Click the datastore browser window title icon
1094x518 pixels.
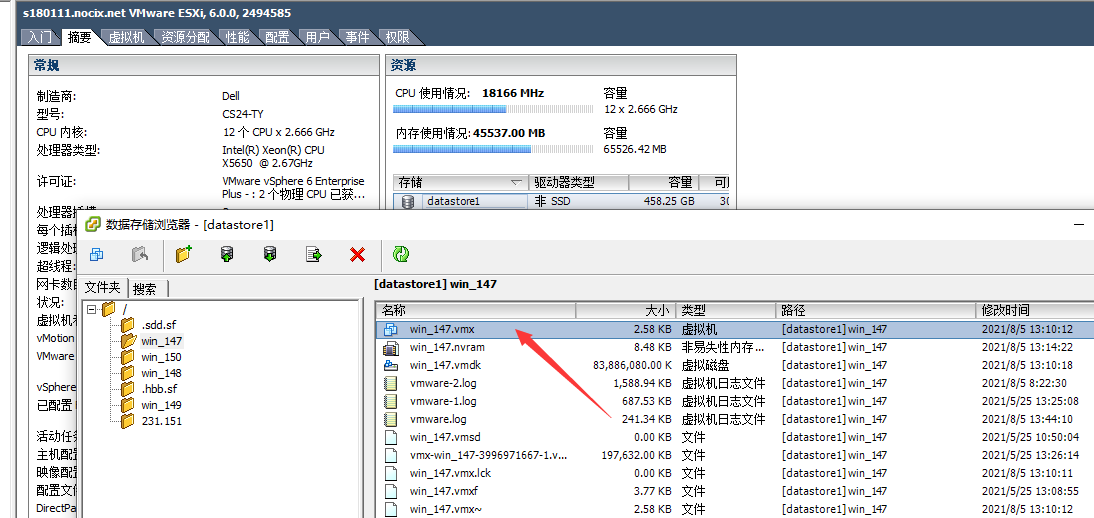tap(92, 224)
